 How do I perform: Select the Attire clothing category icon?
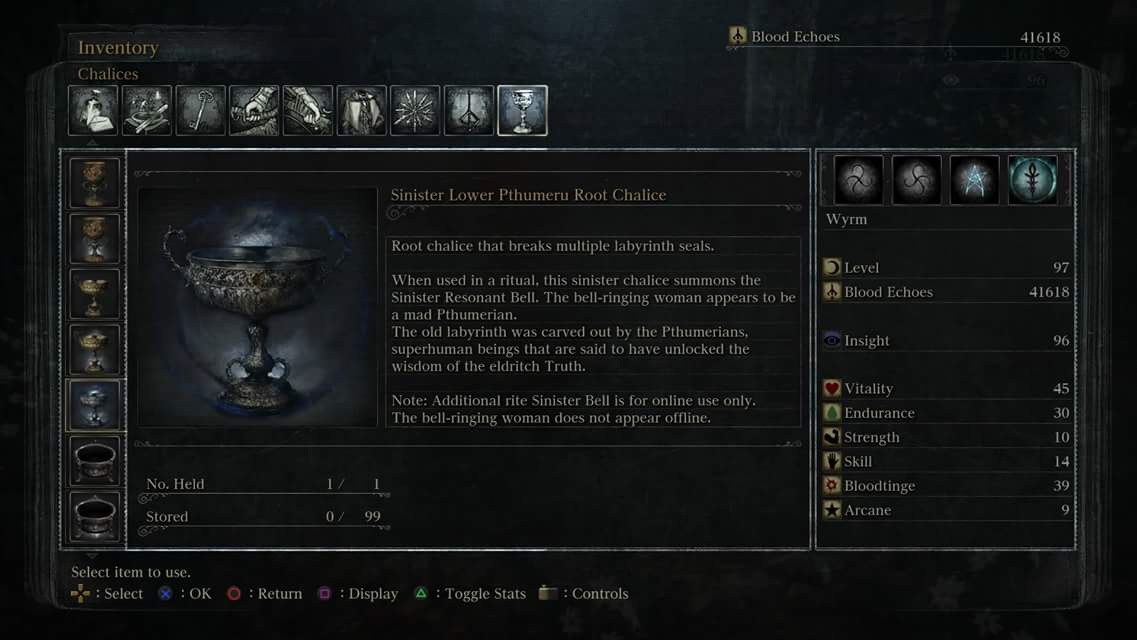tap(361, 110)
